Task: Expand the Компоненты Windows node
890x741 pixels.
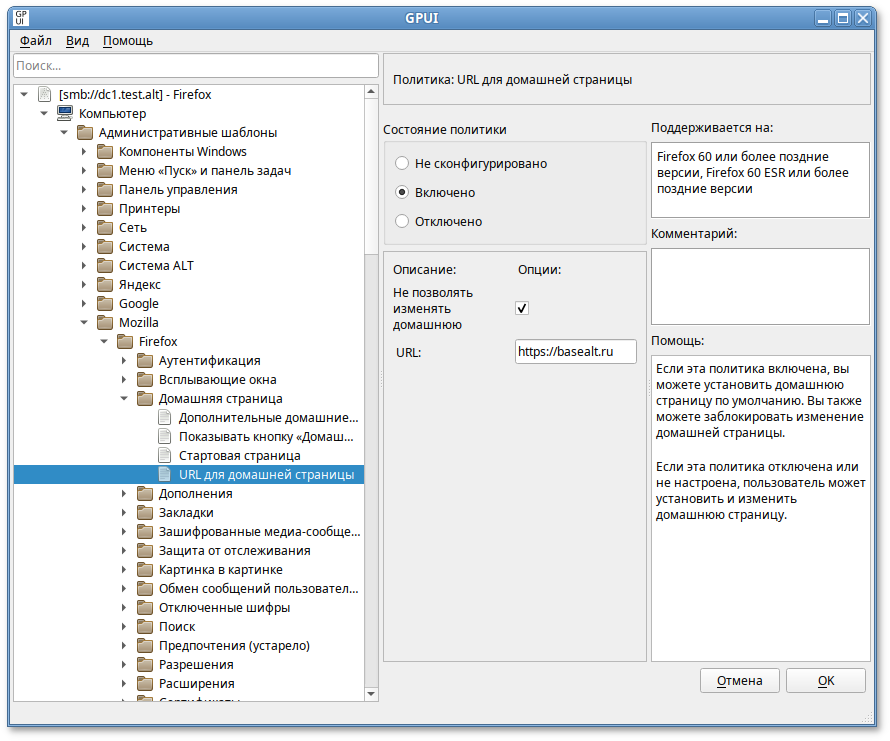Action: point(84,152)
